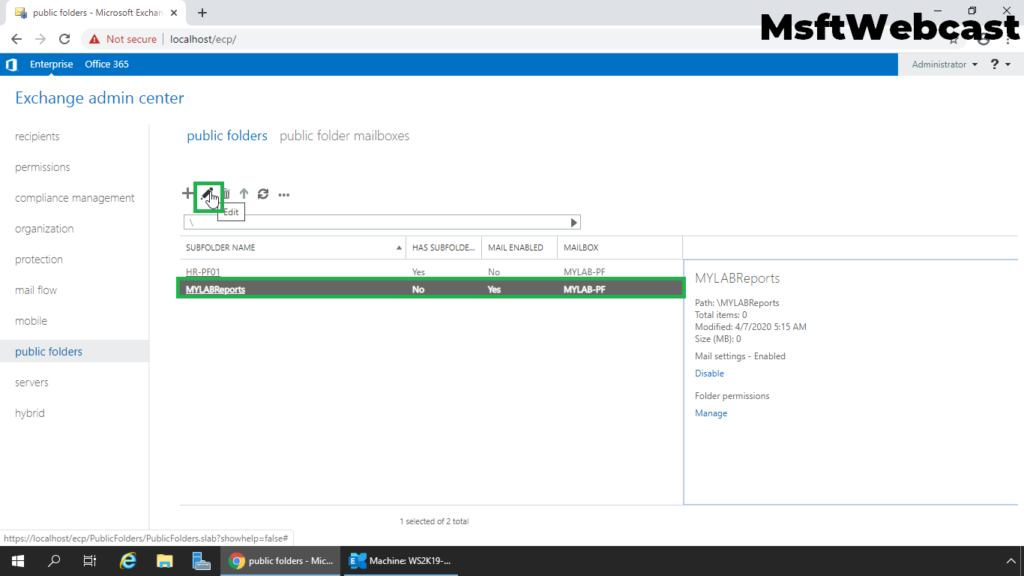Select Office 365 in top bar
Image resolution: width=1024 pixels, height=576 pixels.
106,64
